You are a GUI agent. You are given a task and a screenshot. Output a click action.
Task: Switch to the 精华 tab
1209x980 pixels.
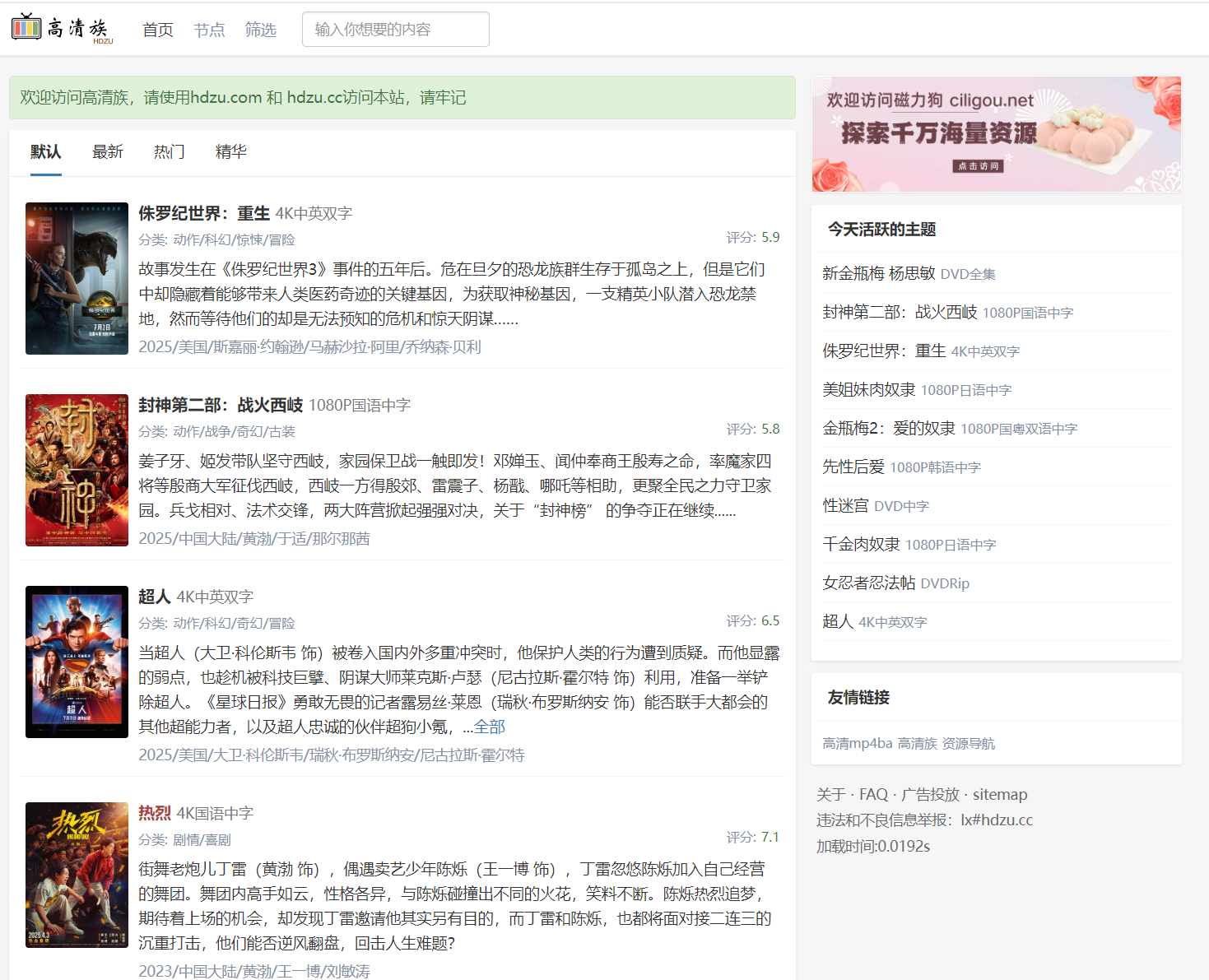(230, 151)
